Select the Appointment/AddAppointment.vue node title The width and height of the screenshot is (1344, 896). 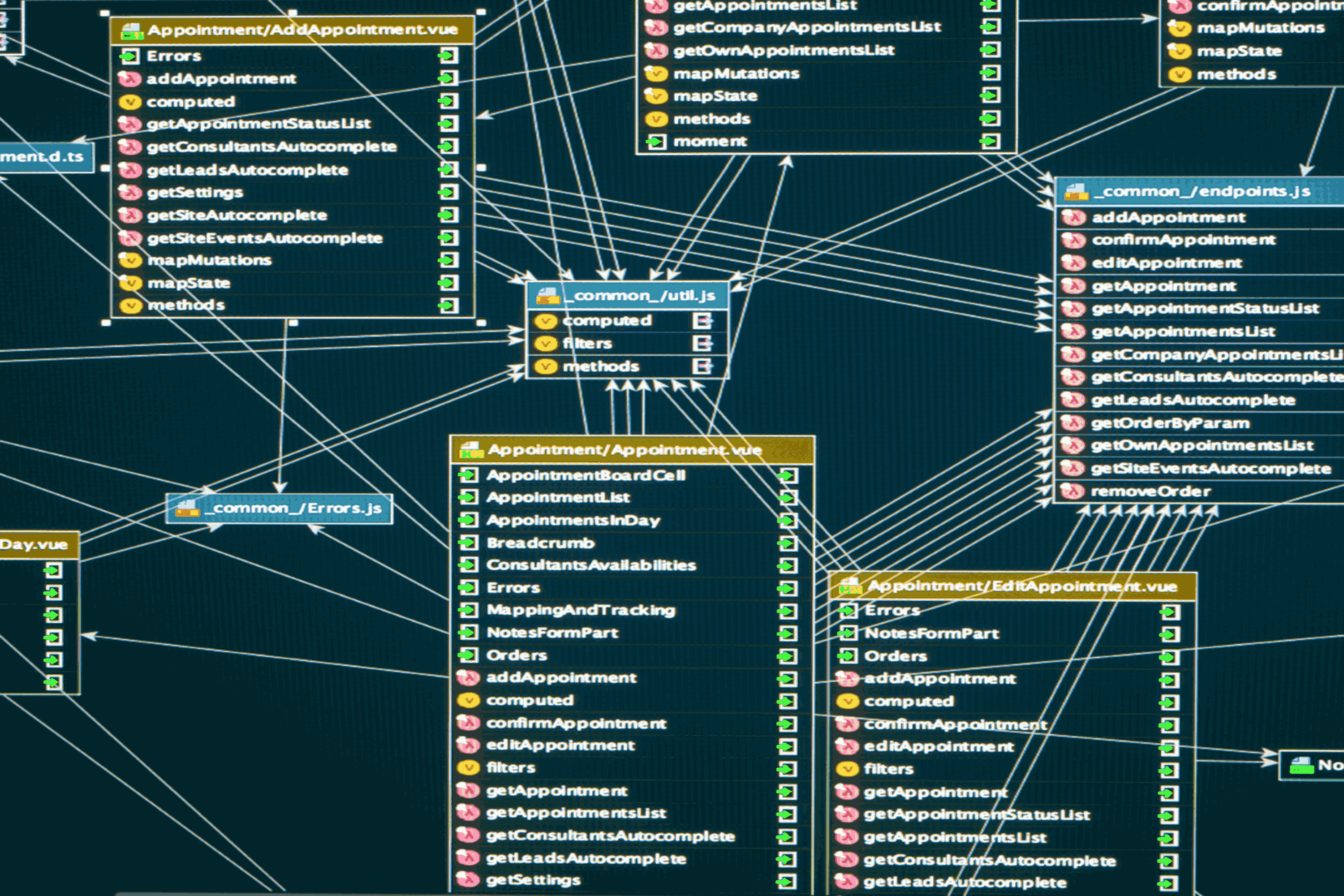pyautogui.click(x=302, y=30)
